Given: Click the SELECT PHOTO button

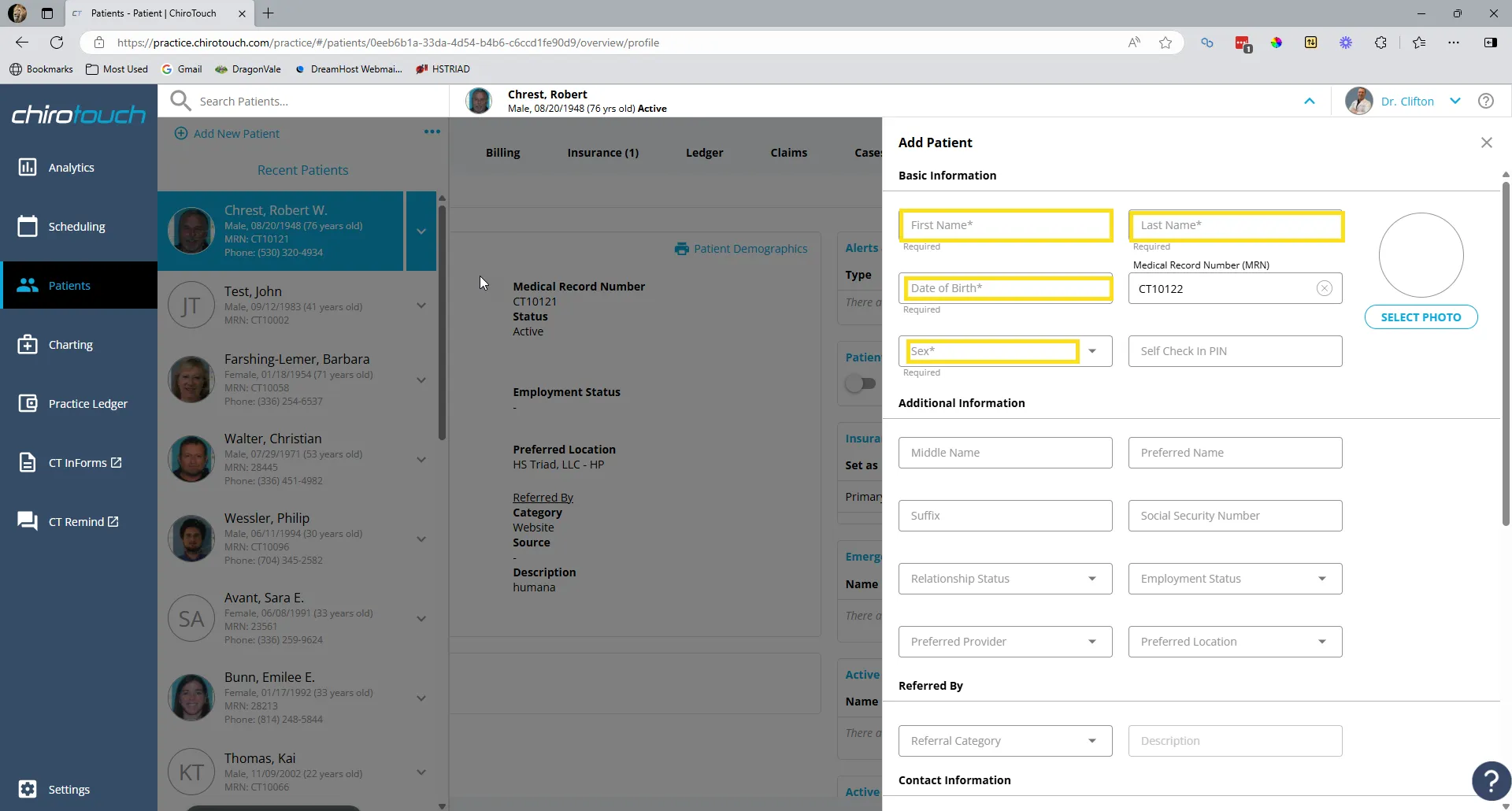Looking at the screenshot, I should coord(1421,317).
